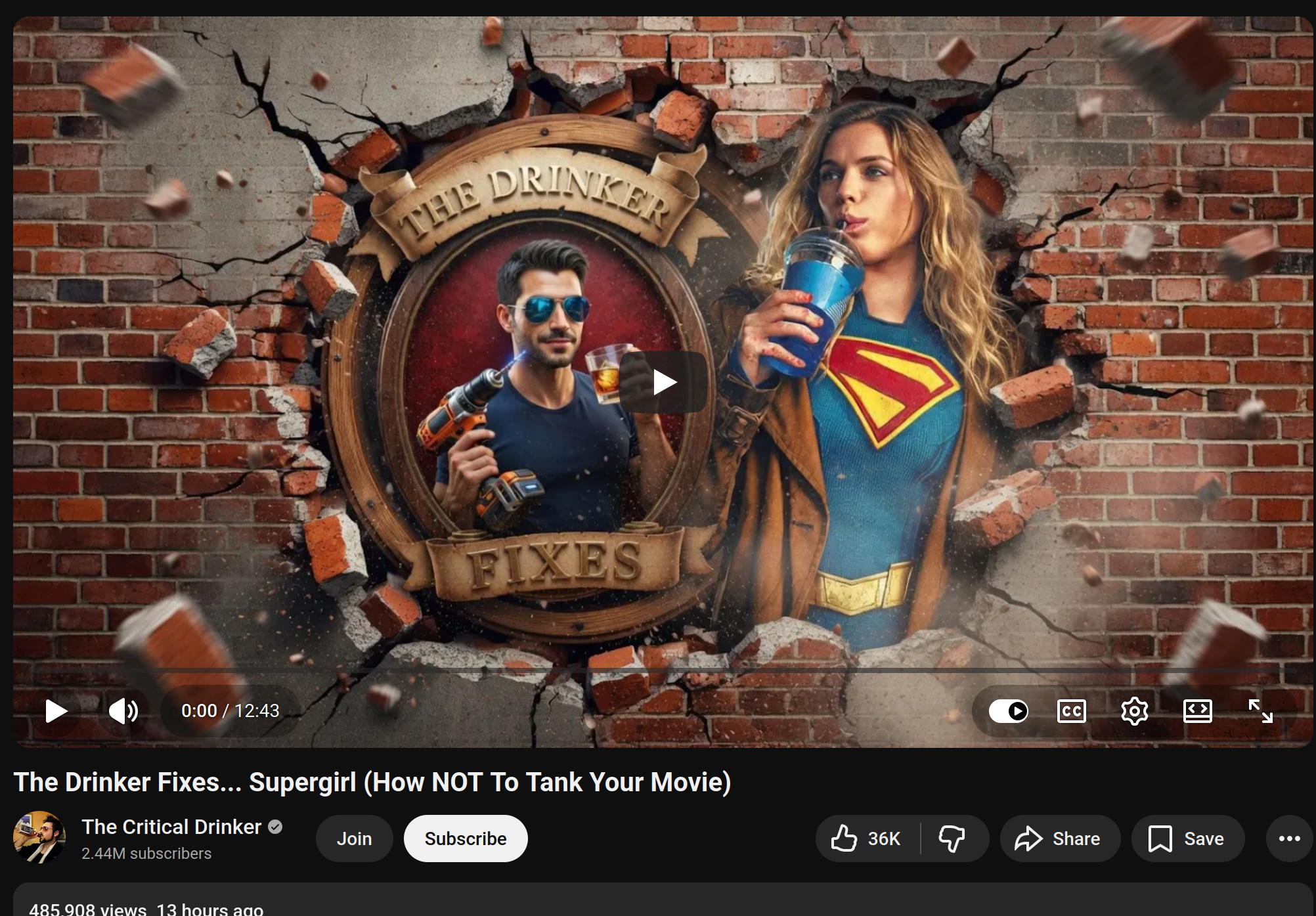Click the large center play button overlay
Screen dimensions: 1316x916
(663, 382)
